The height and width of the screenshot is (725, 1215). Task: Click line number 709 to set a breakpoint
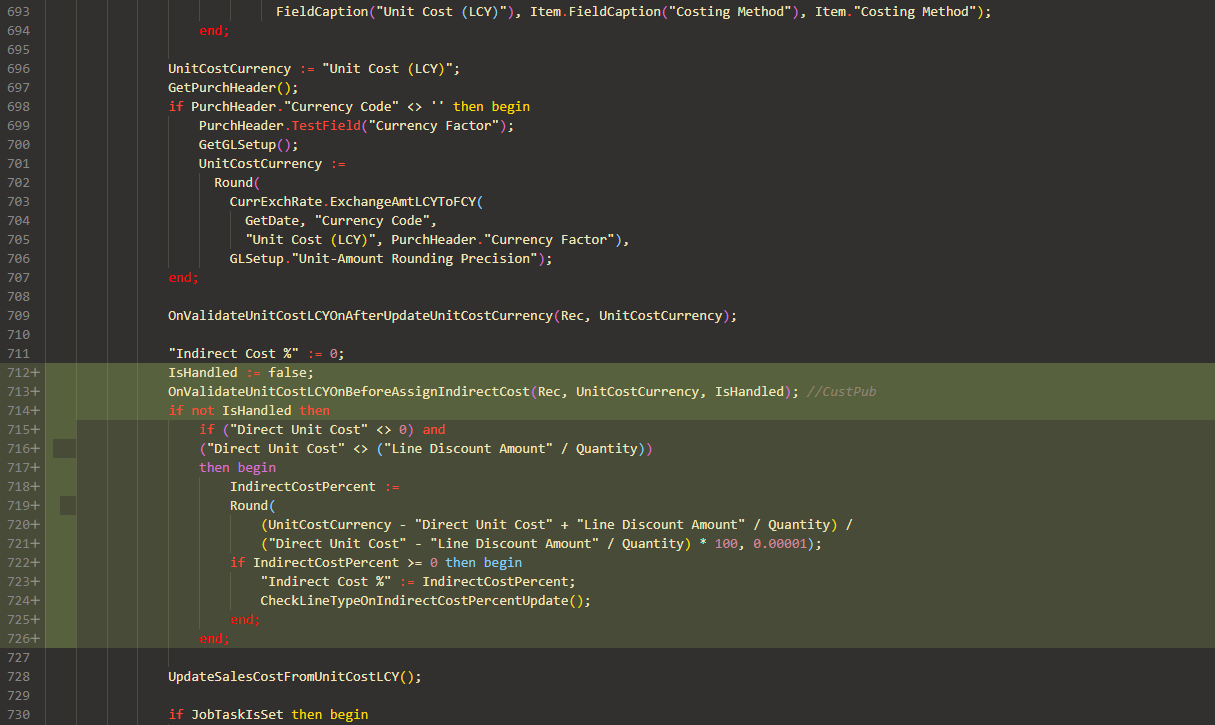pos(18,315)
